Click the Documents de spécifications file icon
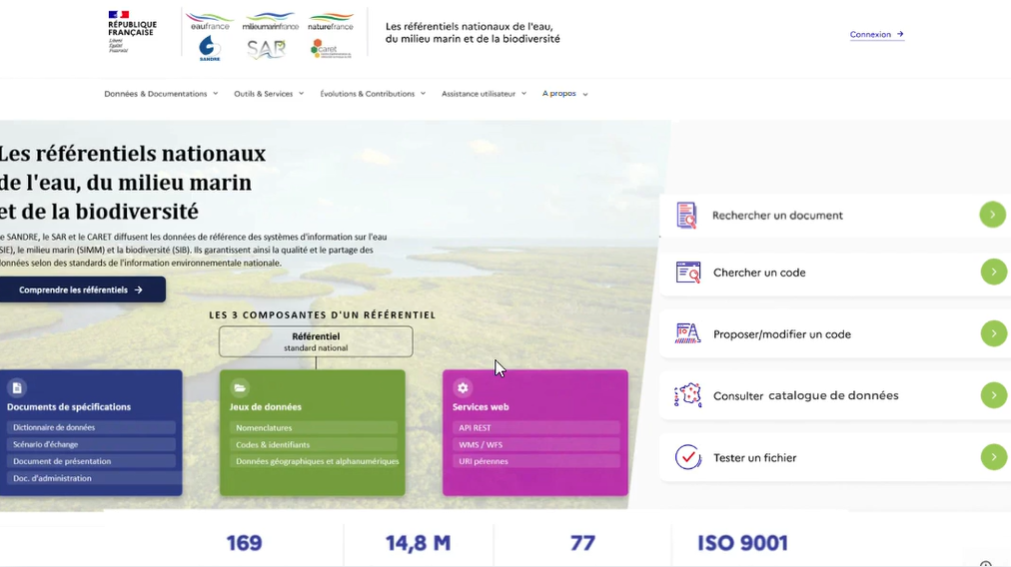Viewport: 1011px width, 567px height. tap(17, 388)
